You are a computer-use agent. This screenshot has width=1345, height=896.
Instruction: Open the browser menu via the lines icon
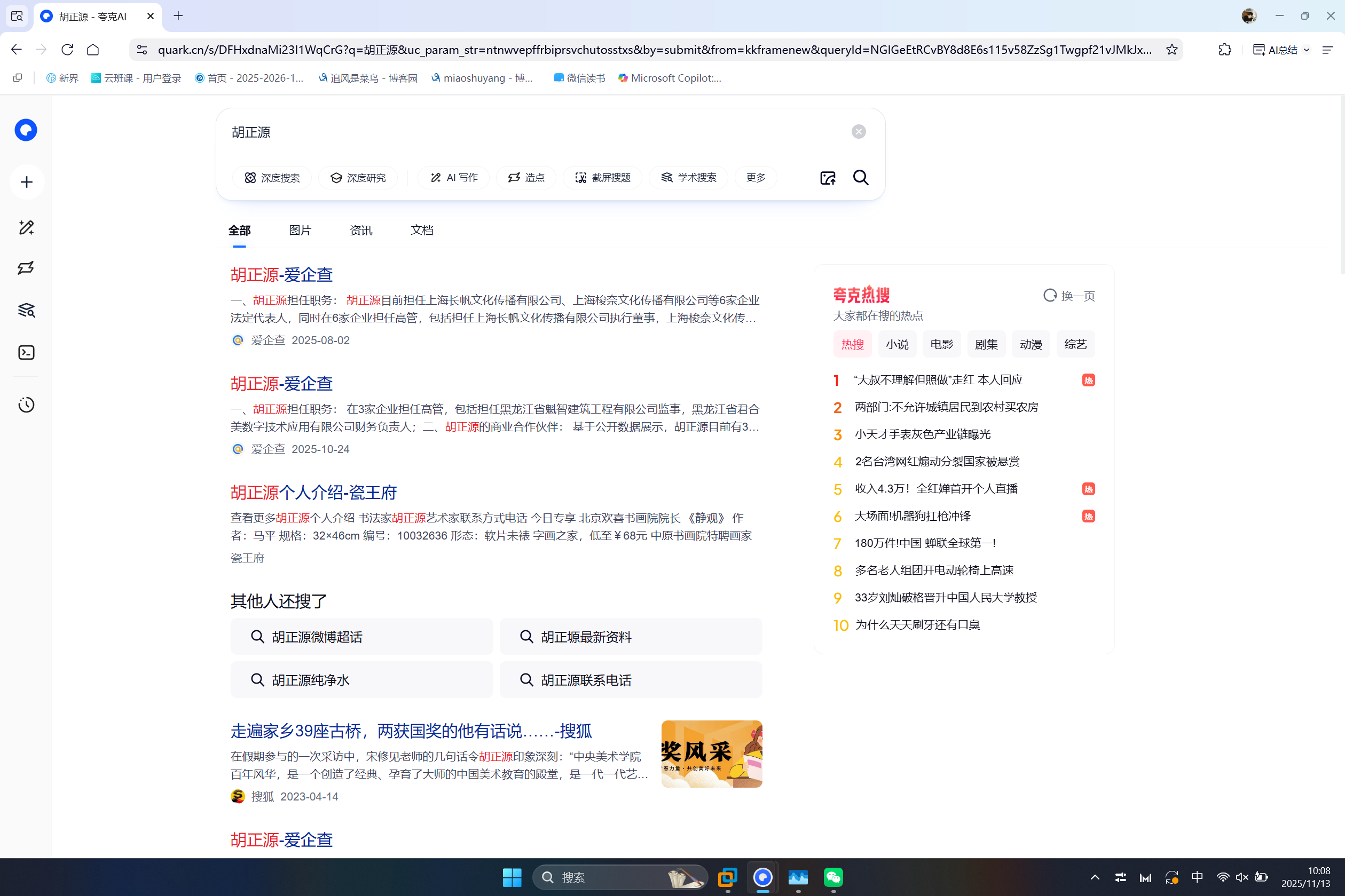click(x=1328, y=50)
